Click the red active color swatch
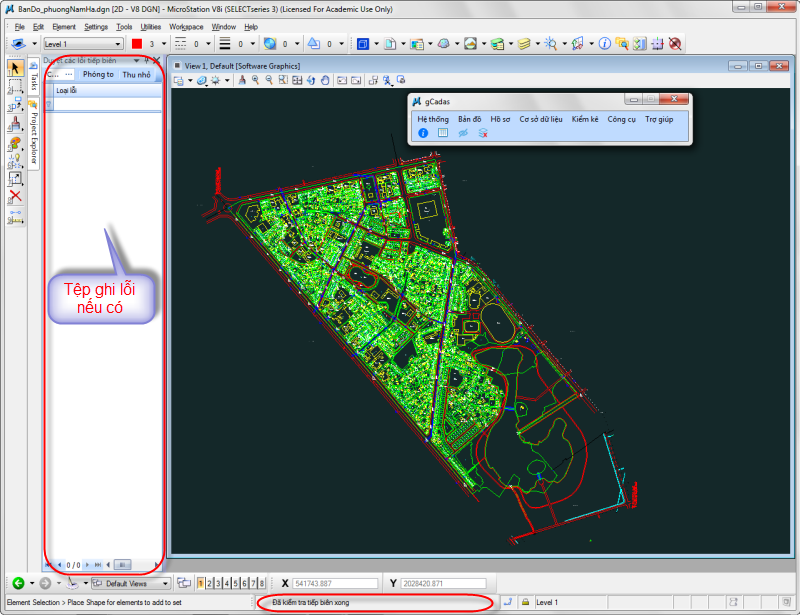 coord(136,44)
